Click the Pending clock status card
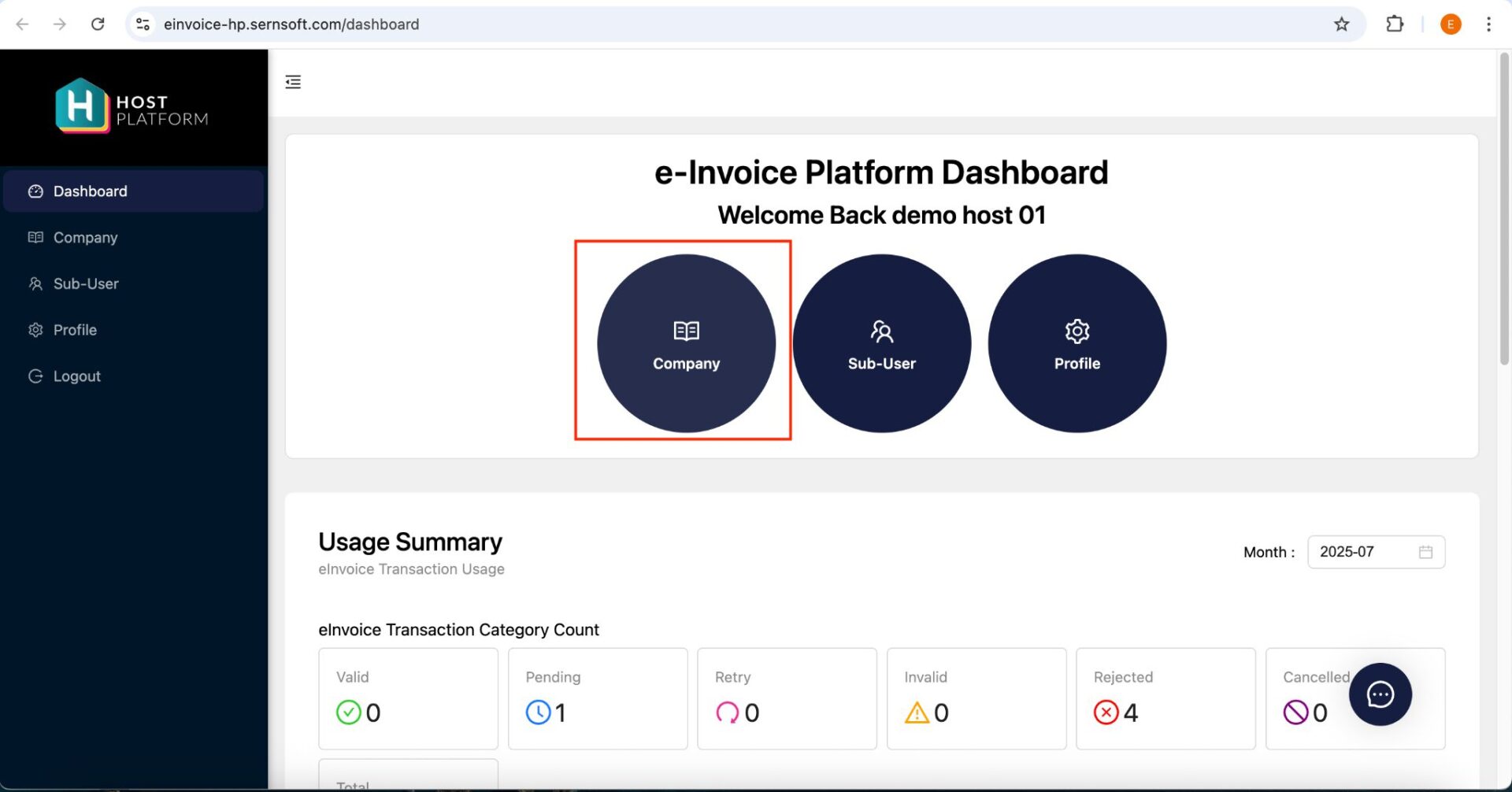The height and width of the screenshot is (792, 1512). point(598,698)
